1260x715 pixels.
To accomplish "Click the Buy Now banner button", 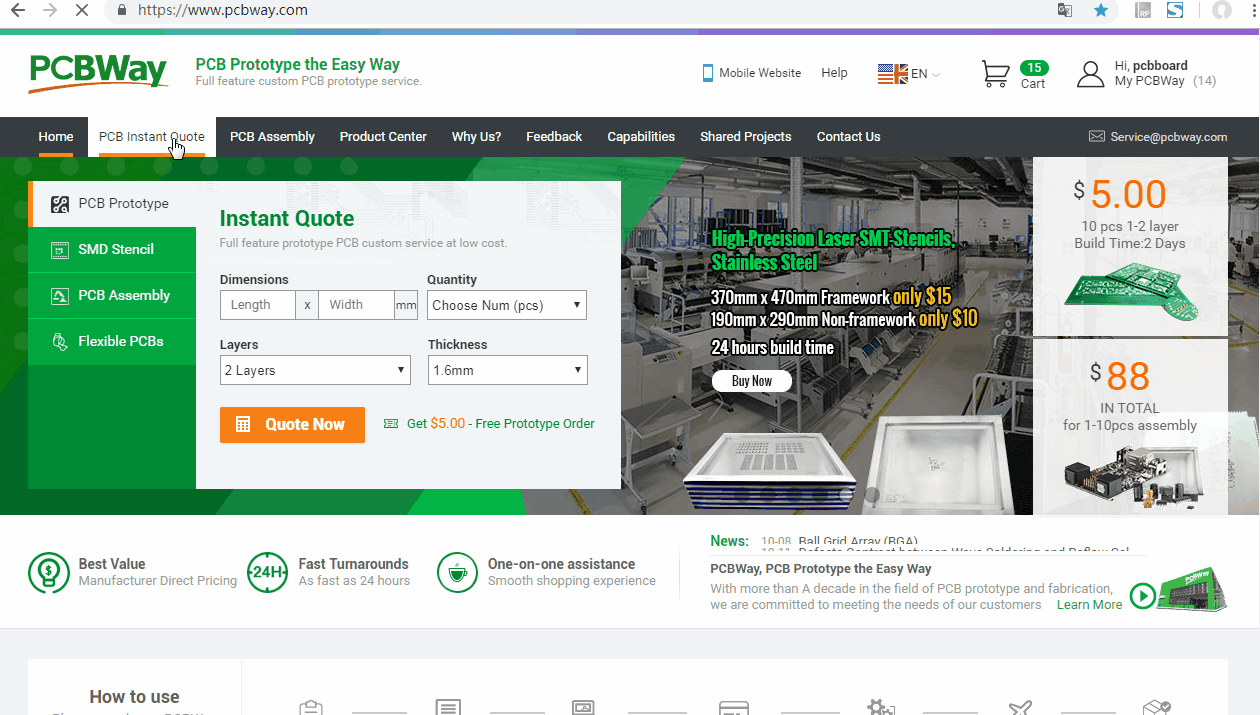I will [x=752, y=381].
